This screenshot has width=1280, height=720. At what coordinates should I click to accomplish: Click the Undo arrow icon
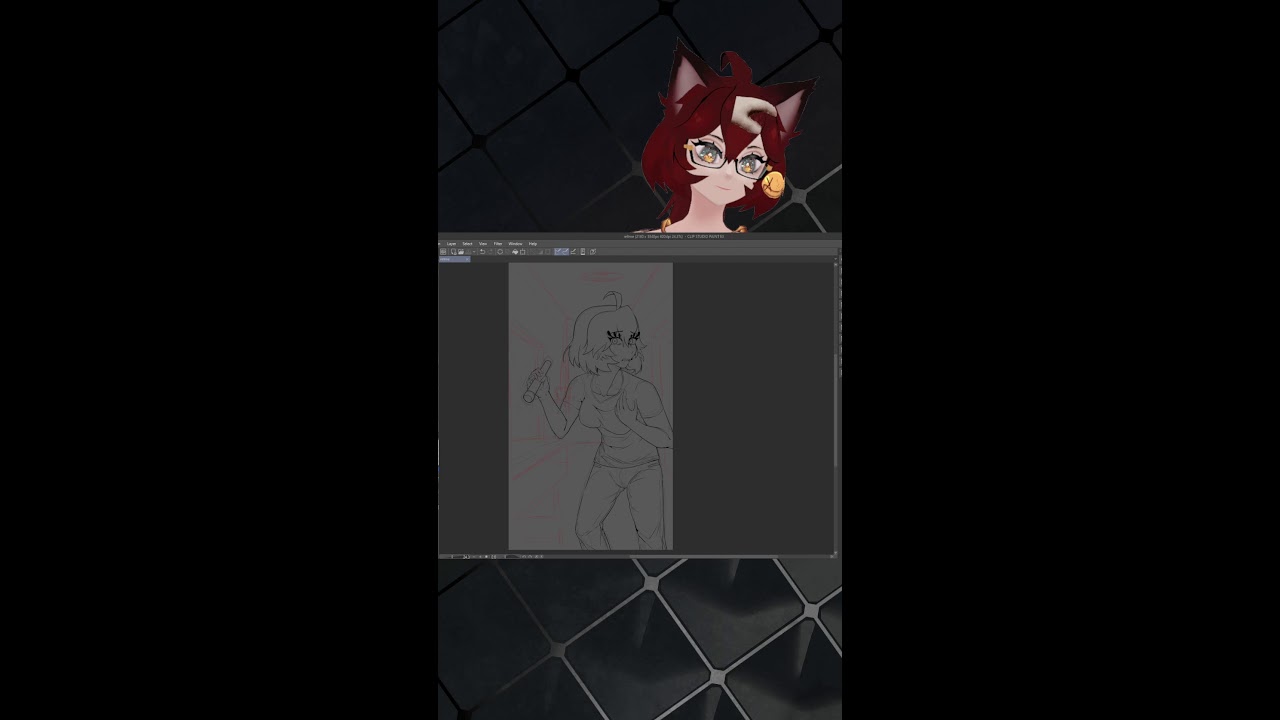(x=482, y=252)
